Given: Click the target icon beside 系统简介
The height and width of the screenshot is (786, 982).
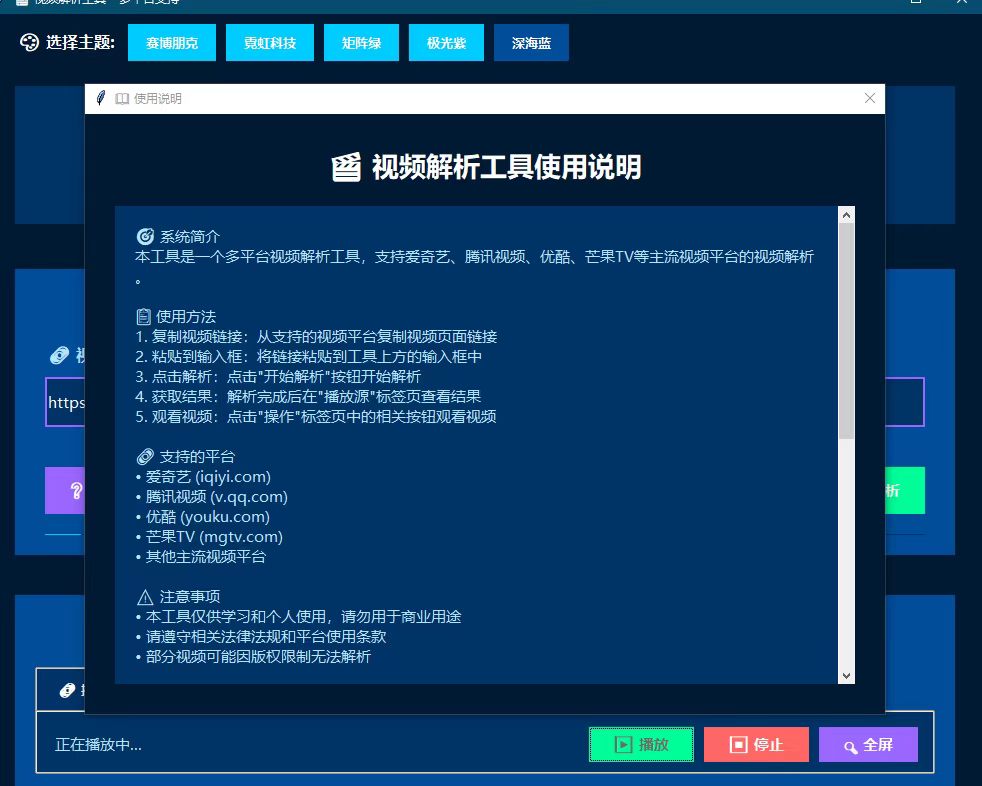Looking at the screenshot, I should (x=145, y=236).
